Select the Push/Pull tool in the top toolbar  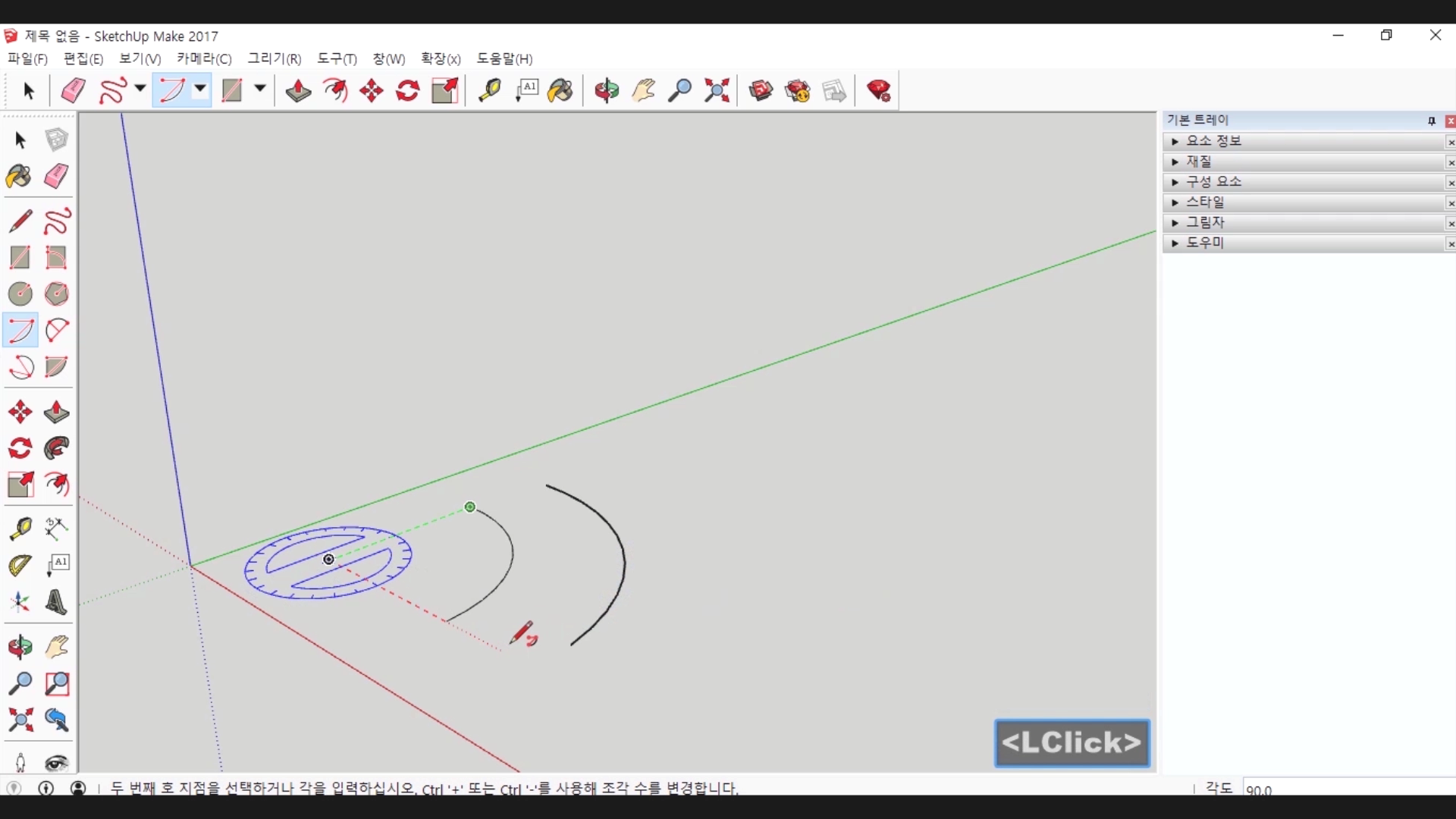point(298,91)
